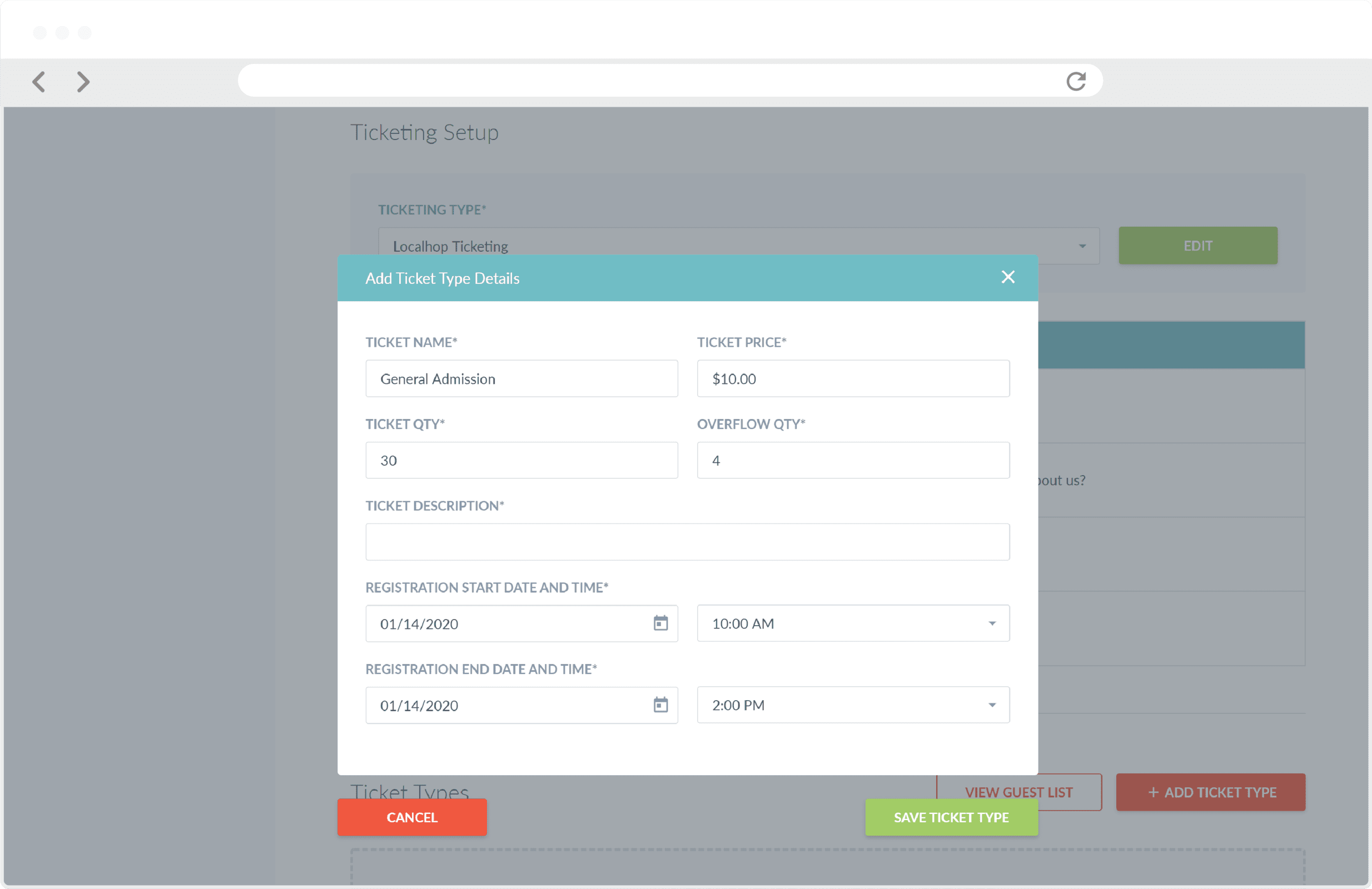Open the Localhop Ticketing type dropdown
Viewport: 1372px width, 889px height.
click(1081, 246)
